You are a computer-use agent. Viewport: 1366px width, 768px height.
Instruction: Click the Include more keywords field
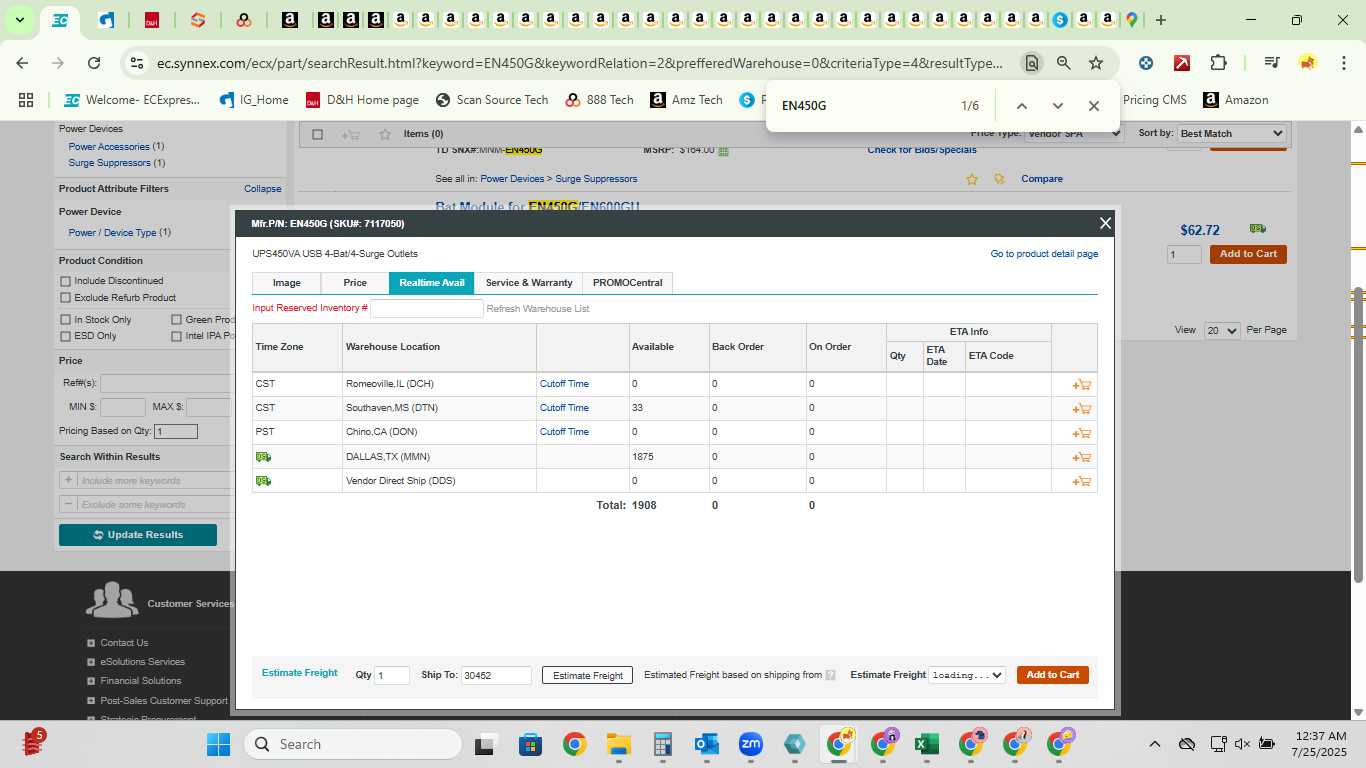156,481
